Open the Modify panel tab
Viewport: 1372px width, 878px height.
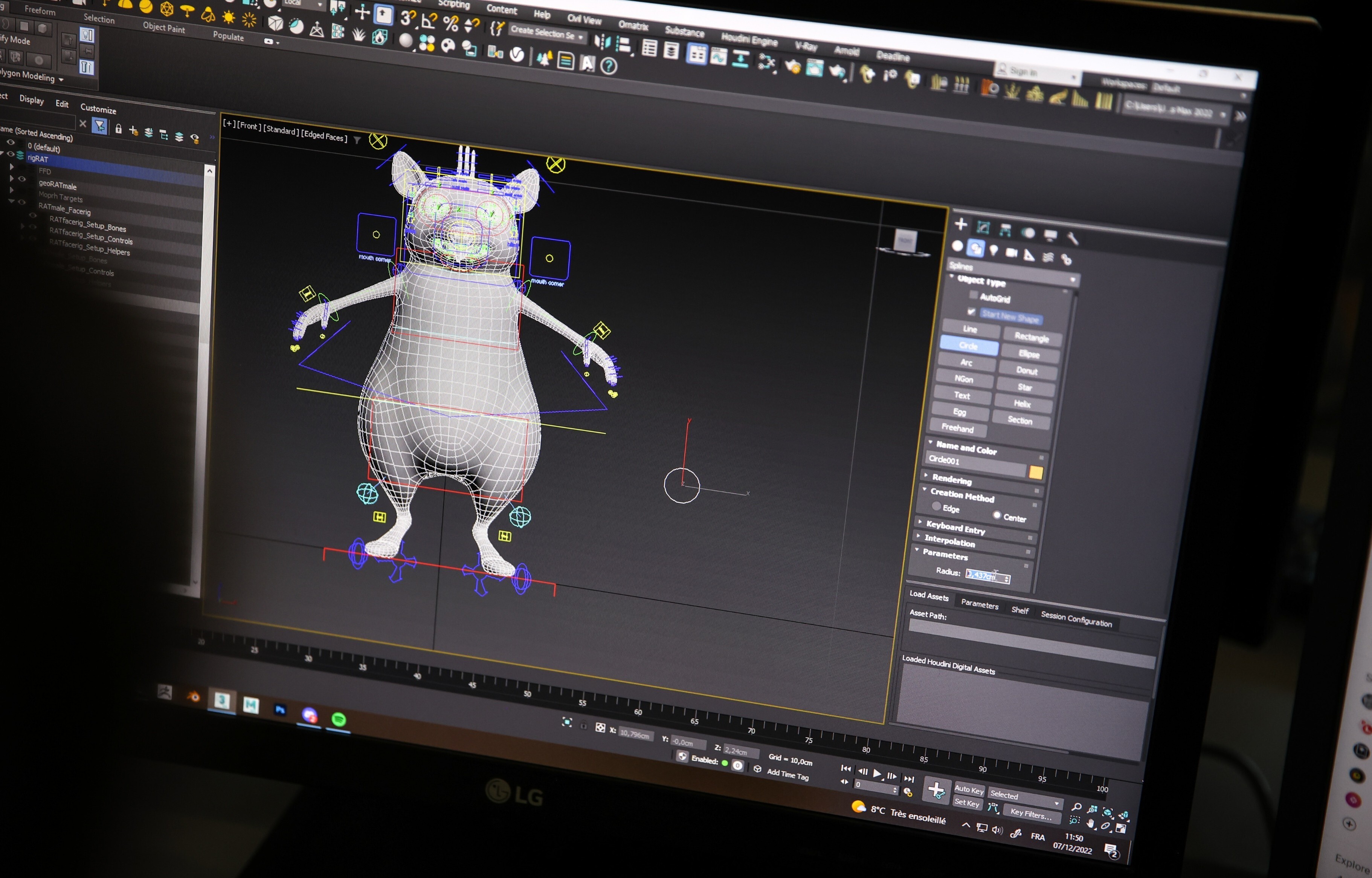click(983, 228)
